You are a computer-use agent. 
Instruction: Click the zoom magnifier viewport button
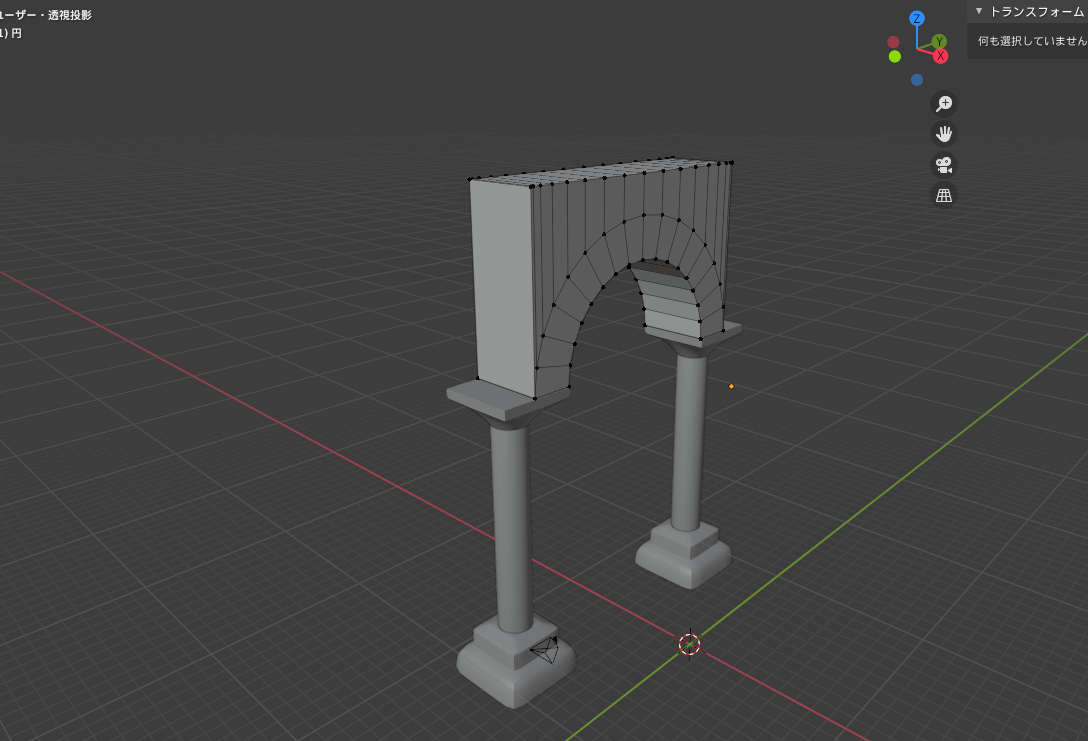944,104
